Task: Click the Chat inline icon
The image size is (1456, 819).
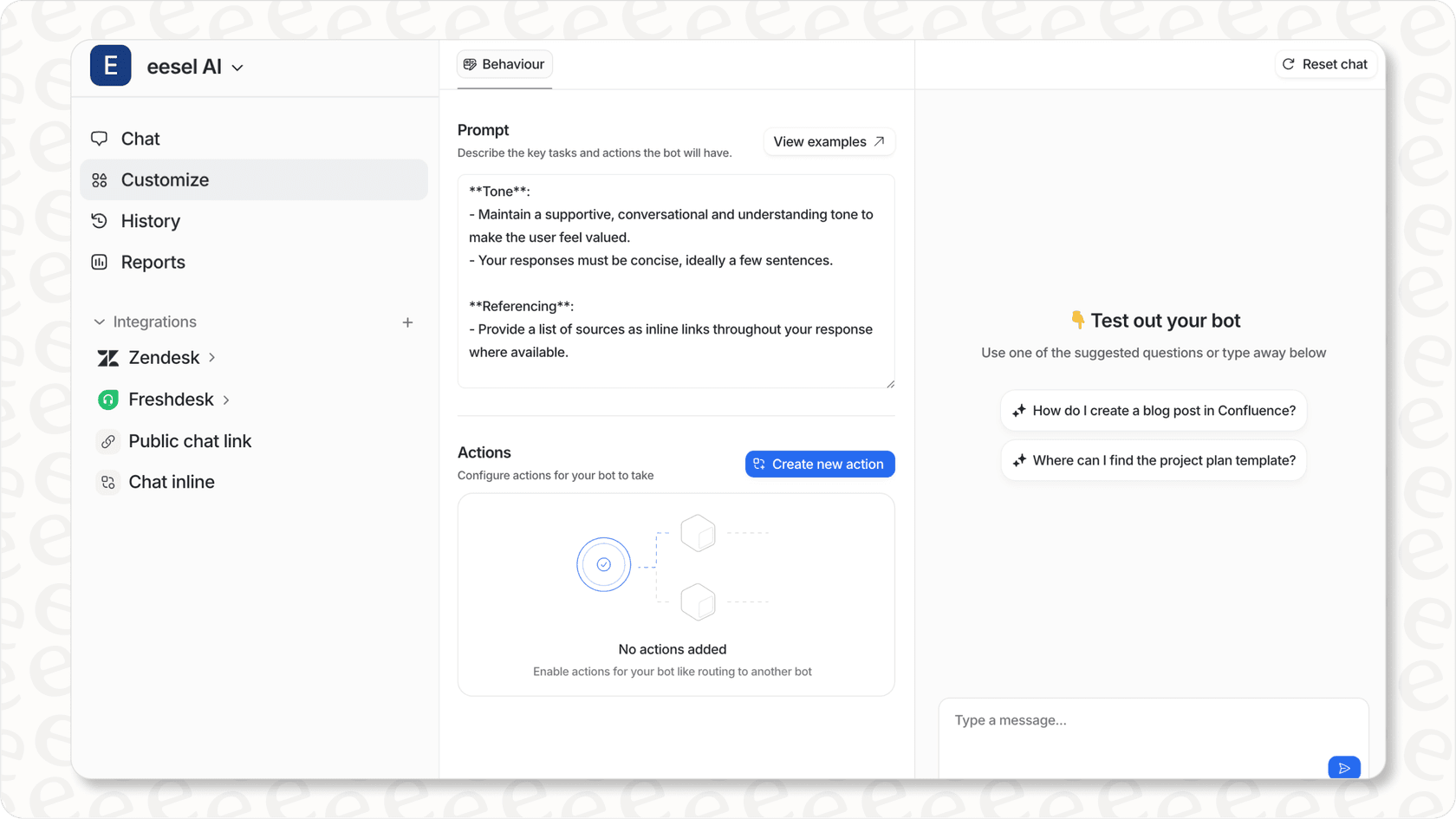Action: [x=108, y=482]
